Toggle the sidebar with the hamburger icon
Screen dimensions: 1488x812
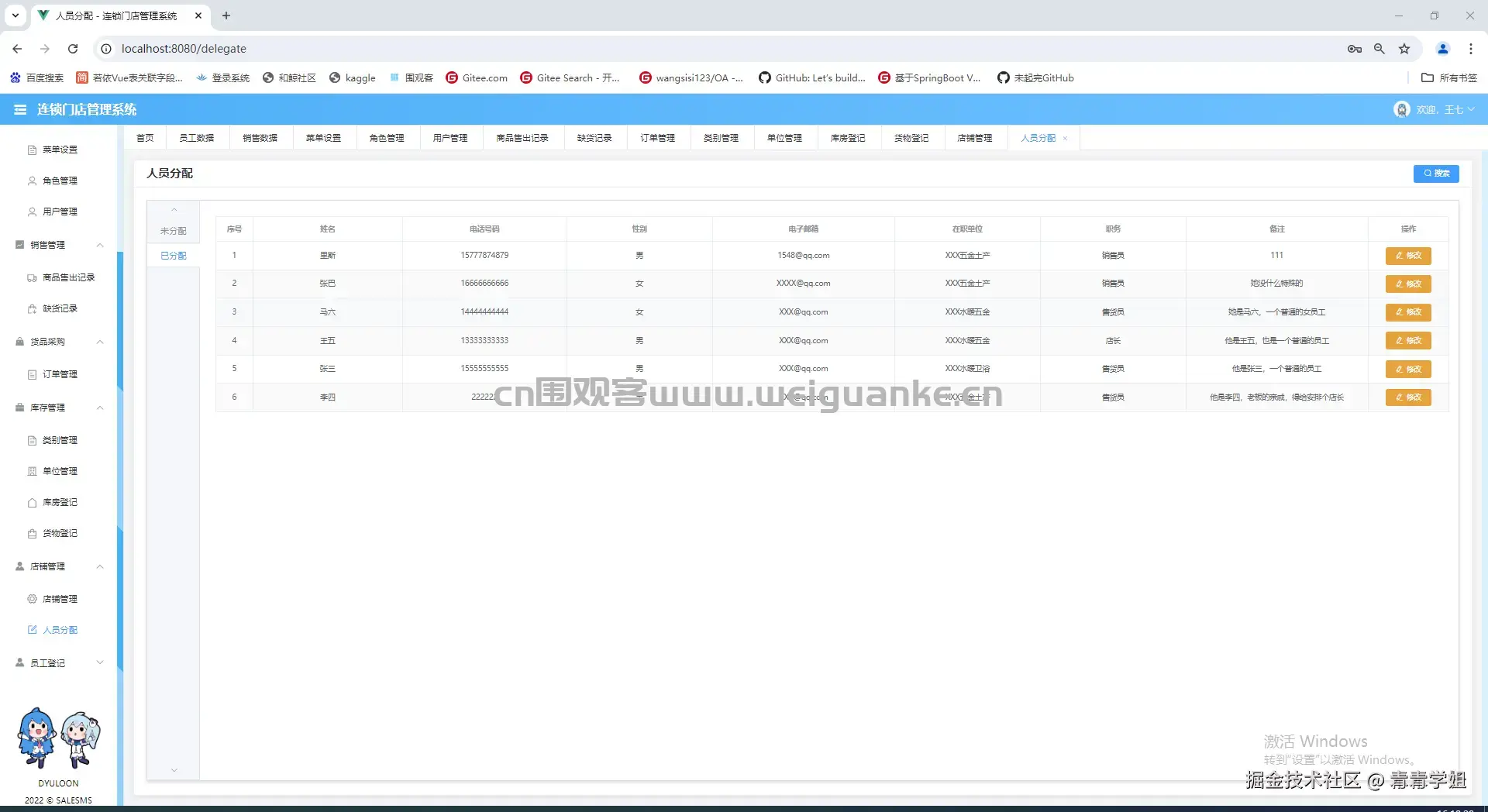click(20, 109)
